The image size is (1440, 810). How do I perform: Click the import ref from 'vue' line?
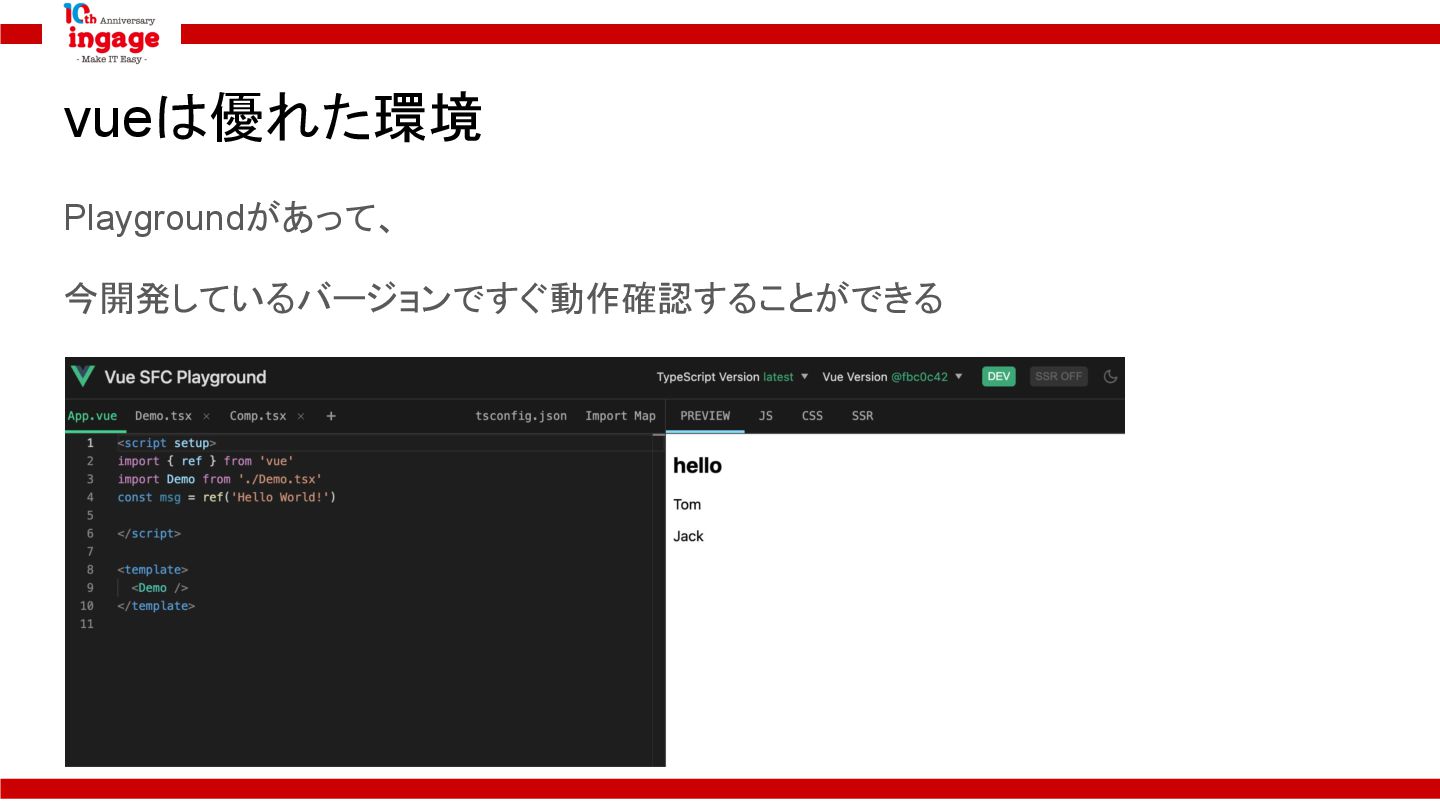(x=205, y=461)
